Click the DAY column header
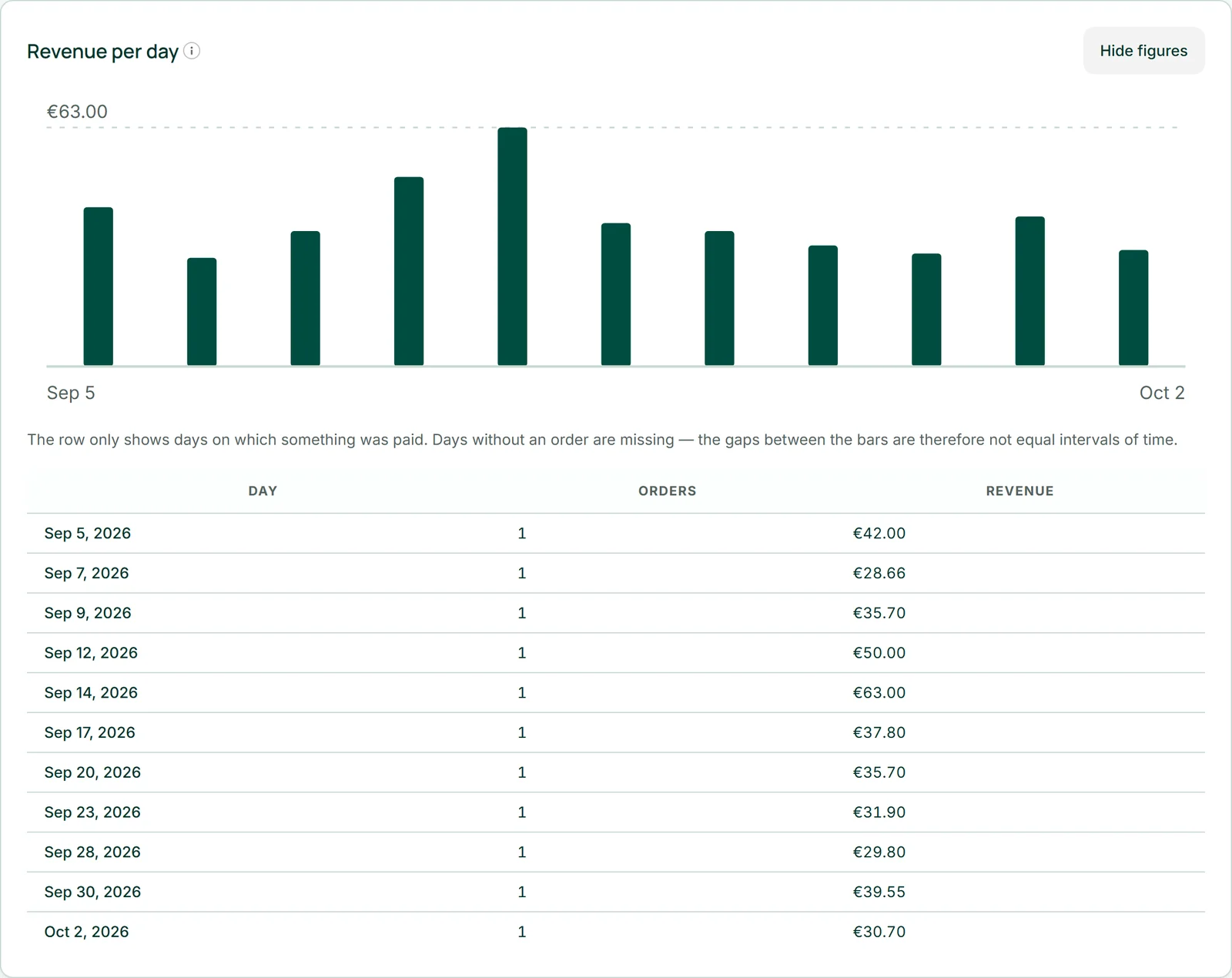This screenshot has height=978, width=1232. point(263,491)
